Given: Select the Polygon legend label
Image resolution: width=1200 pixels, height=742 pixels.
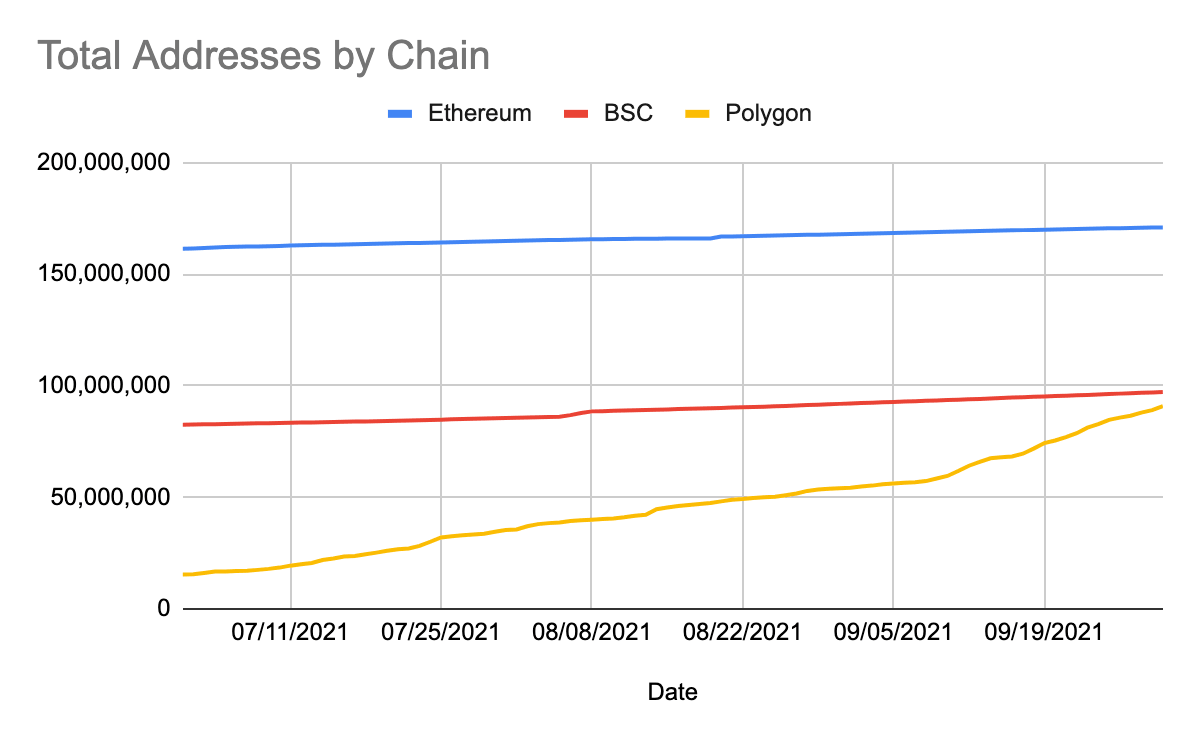Looking at the screenshot, I should pos(767,113).
